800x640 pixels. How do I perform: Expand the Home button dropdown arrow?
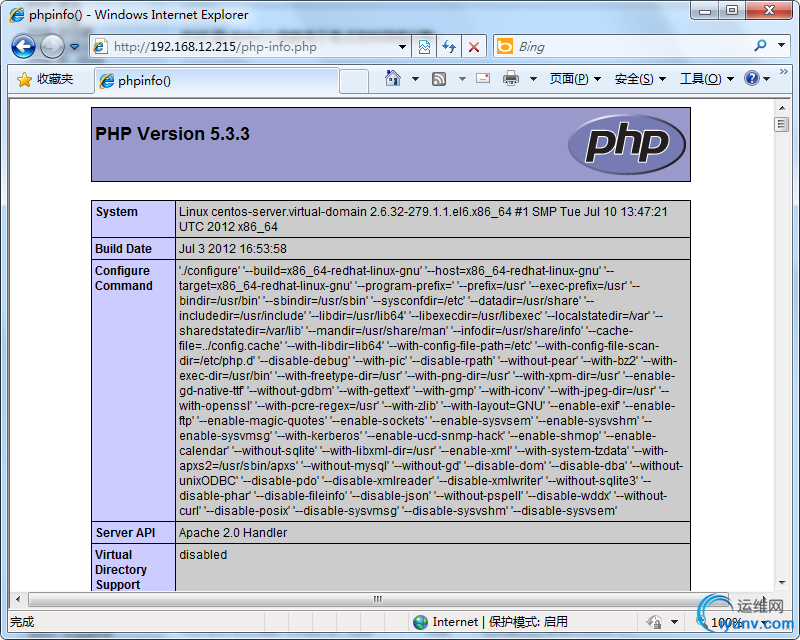click(415, 79)
